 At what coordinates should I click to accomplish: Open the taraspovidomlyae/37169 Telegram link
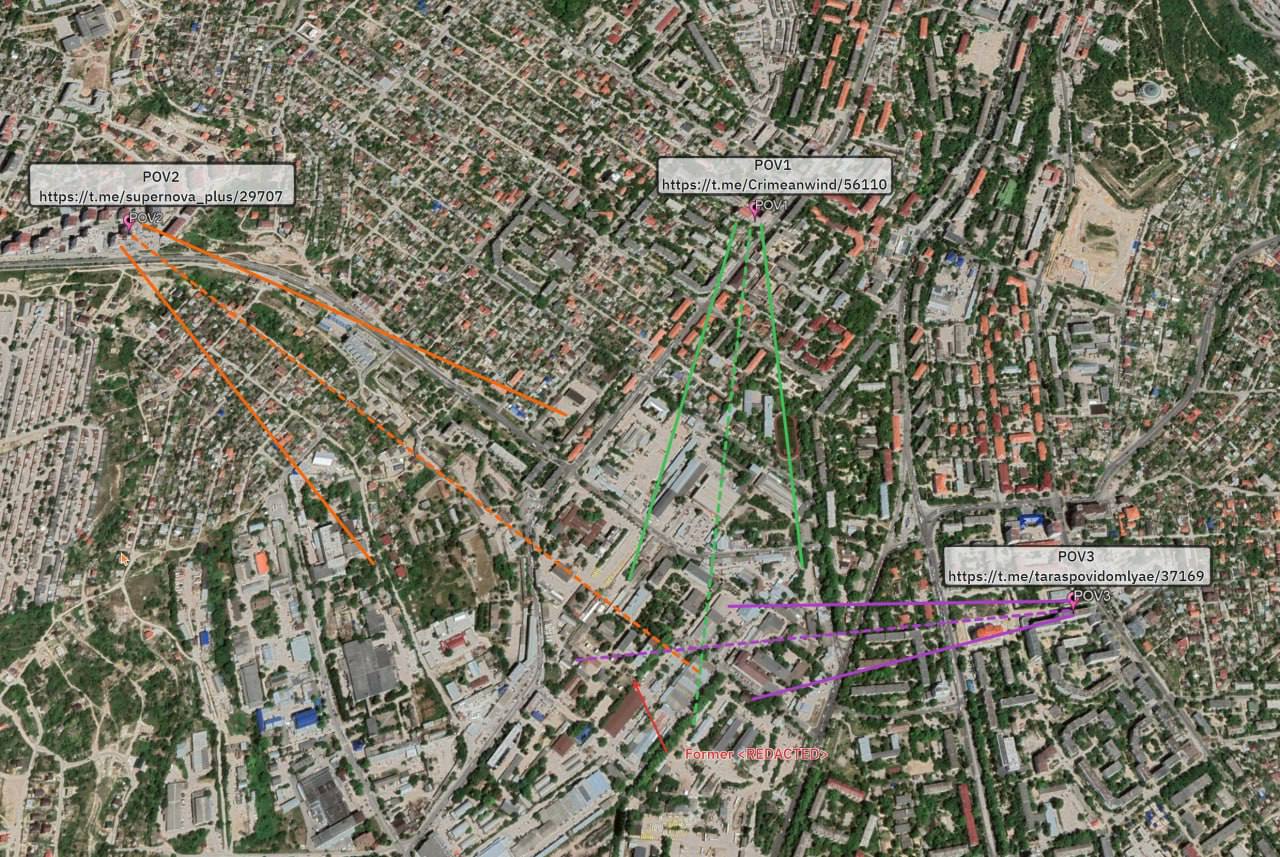click(1076, 576)
